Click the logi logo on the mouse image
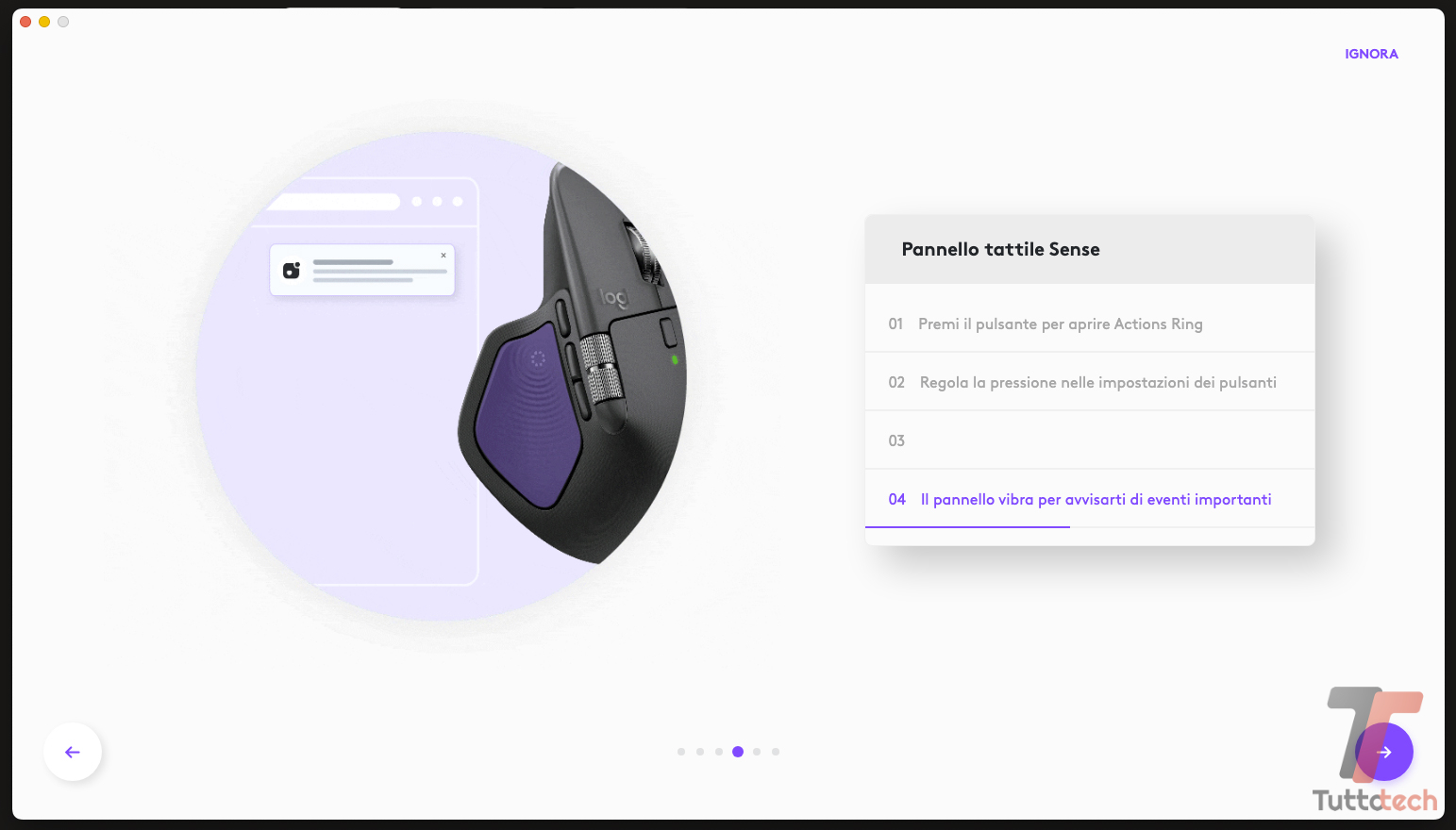 [x=614, y=298]
